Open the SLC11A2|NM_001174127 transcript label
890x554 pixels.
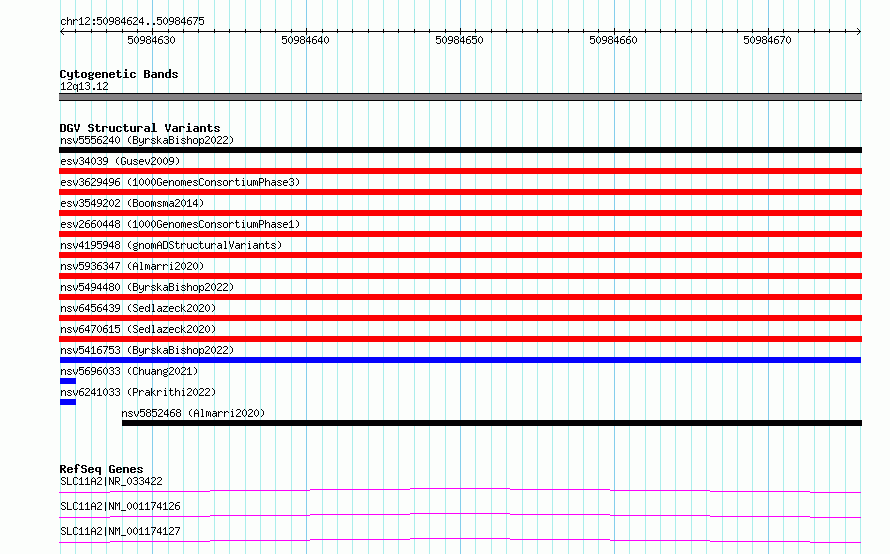coord(120,531)
